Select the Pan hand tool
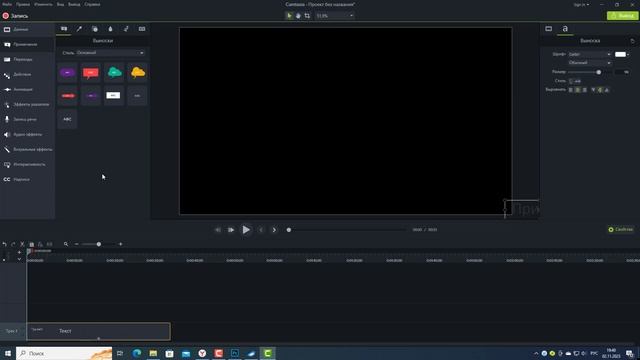Viewport: 640px width, 360px height. pos(298,16)
